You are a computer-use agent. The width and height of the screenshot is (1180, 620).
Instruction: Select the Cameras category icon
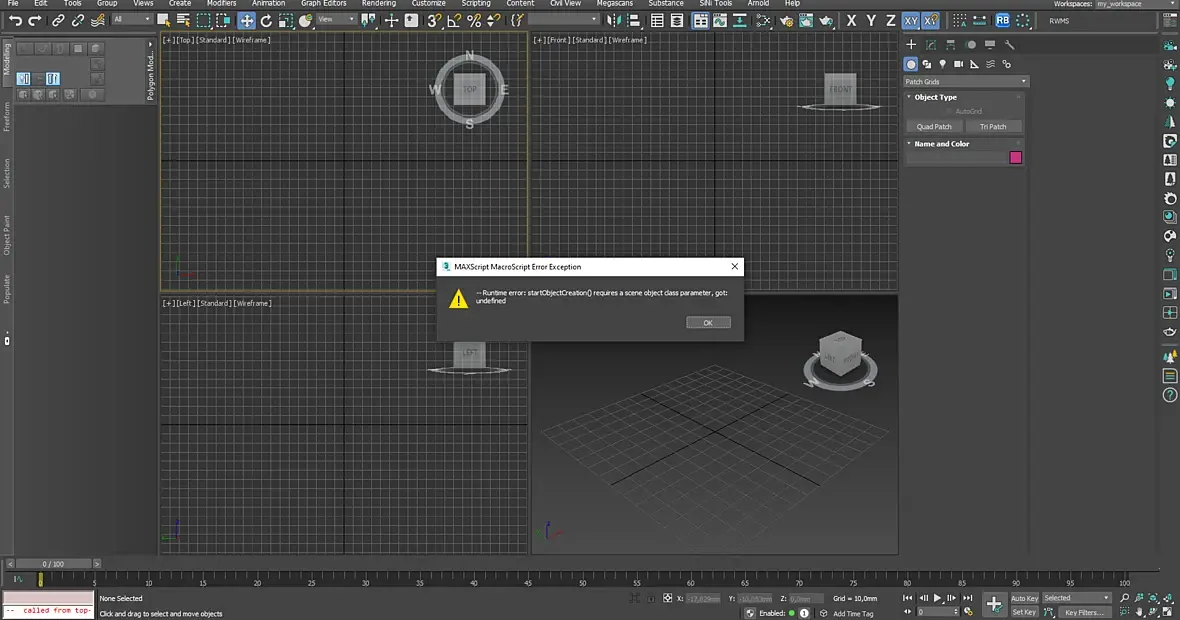958,65
